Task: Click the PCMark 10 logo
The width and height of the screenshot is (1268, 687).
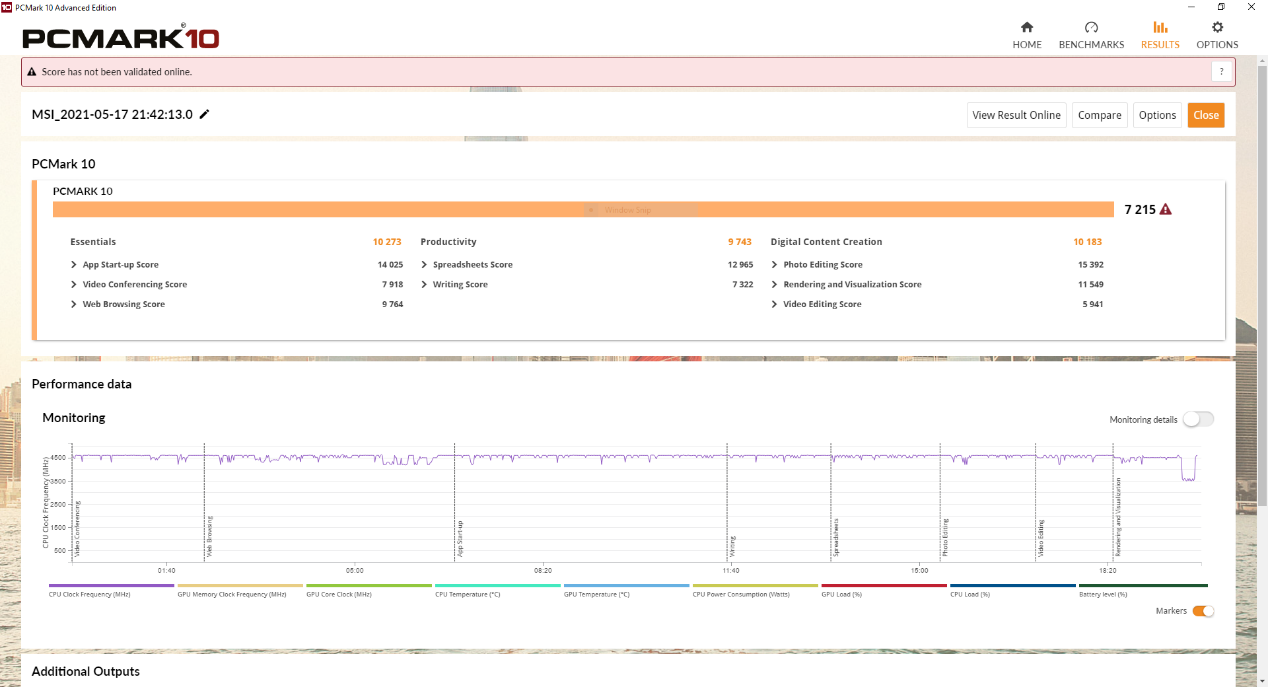Action: (x=120, y=38)
